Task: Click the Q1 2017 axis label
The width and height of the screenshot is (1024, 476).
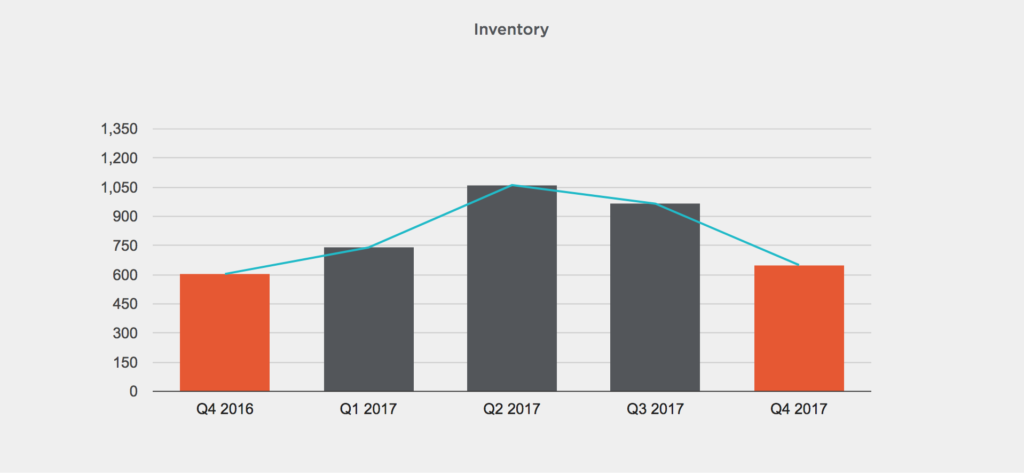Action: pyautogui.click(x=368, y=409)
